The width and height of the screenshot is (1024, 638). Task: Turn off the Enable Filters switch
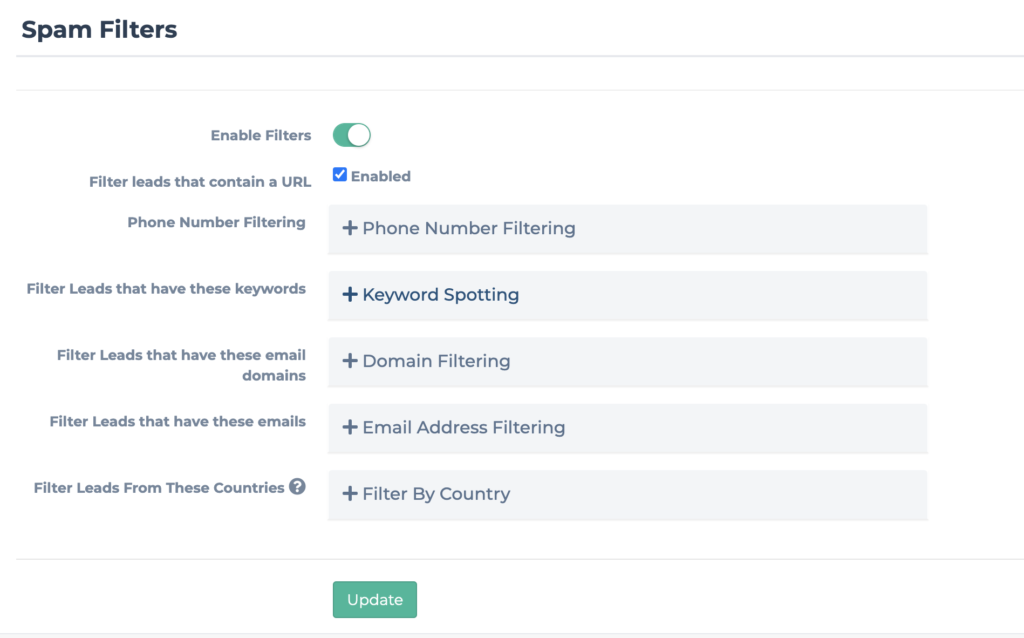(352, 135)
